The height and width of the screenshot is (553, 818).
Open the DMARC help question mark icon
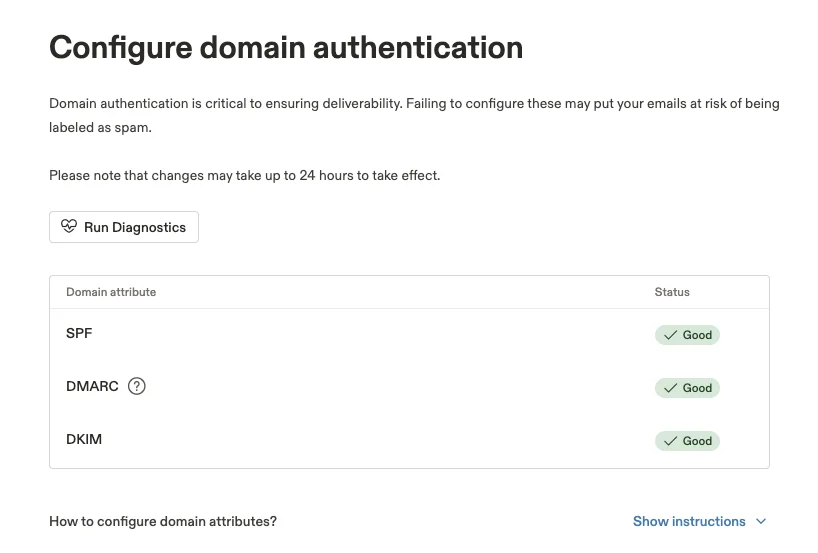pos(137,386)
